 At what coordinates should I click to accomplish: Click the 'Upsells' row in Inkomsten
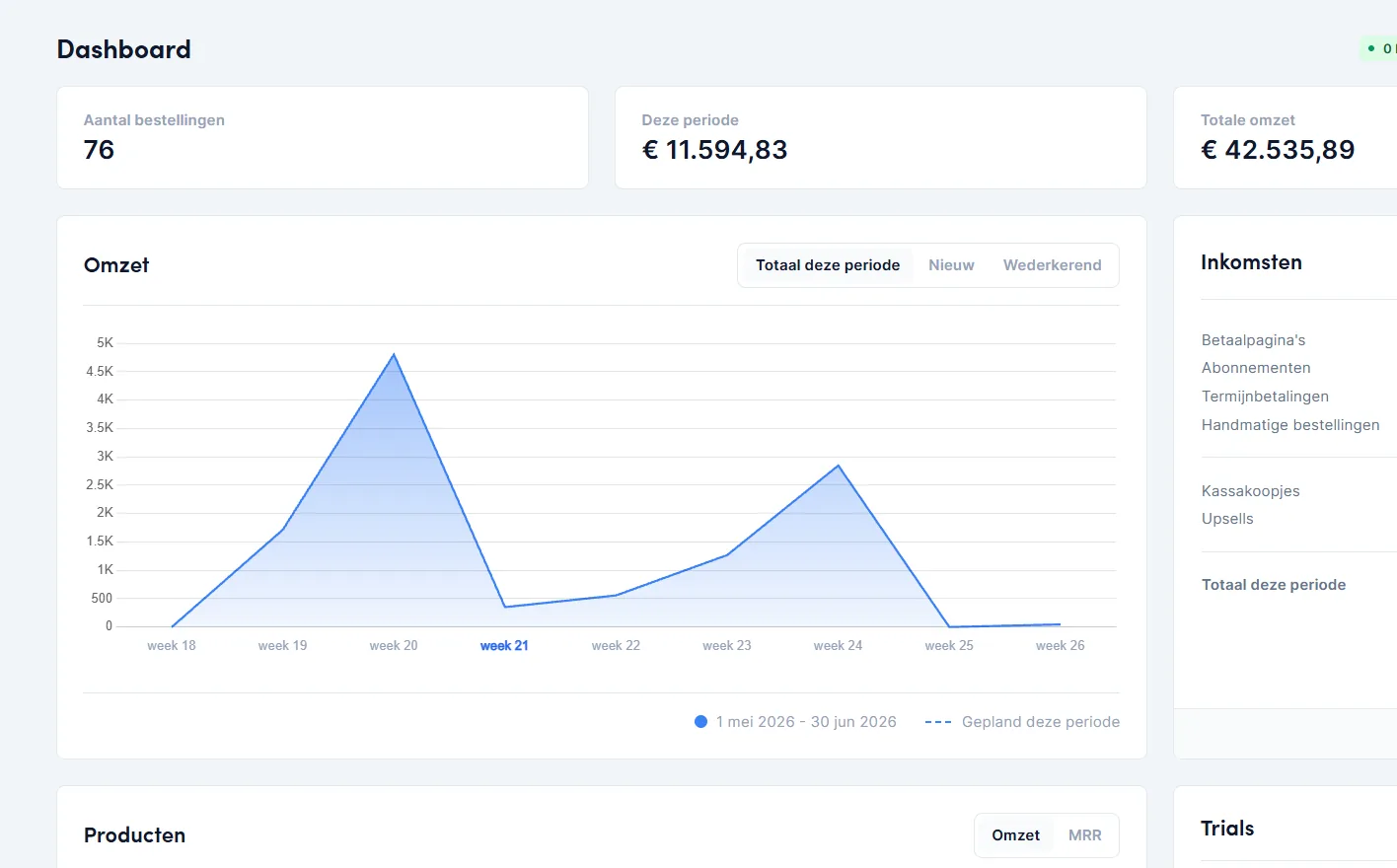coord(1227,519)
